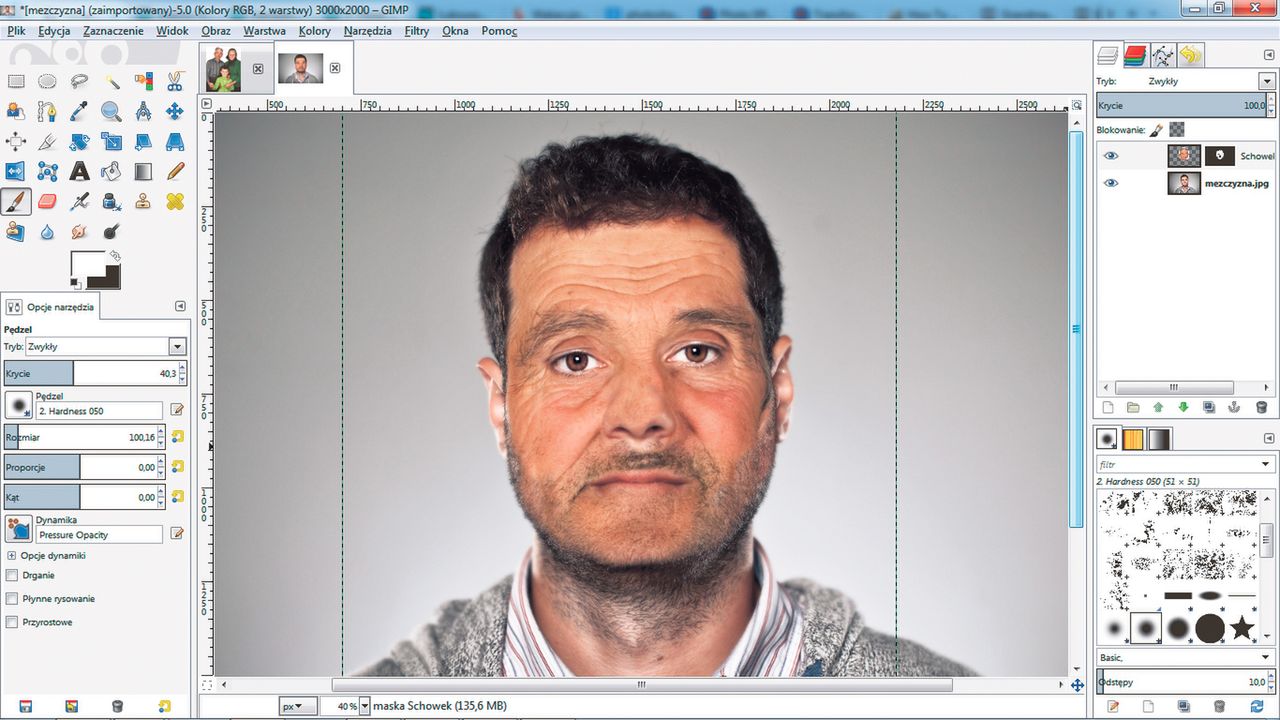
Task: Switch to the Channels tab
Action: (x=1134, y=55)
